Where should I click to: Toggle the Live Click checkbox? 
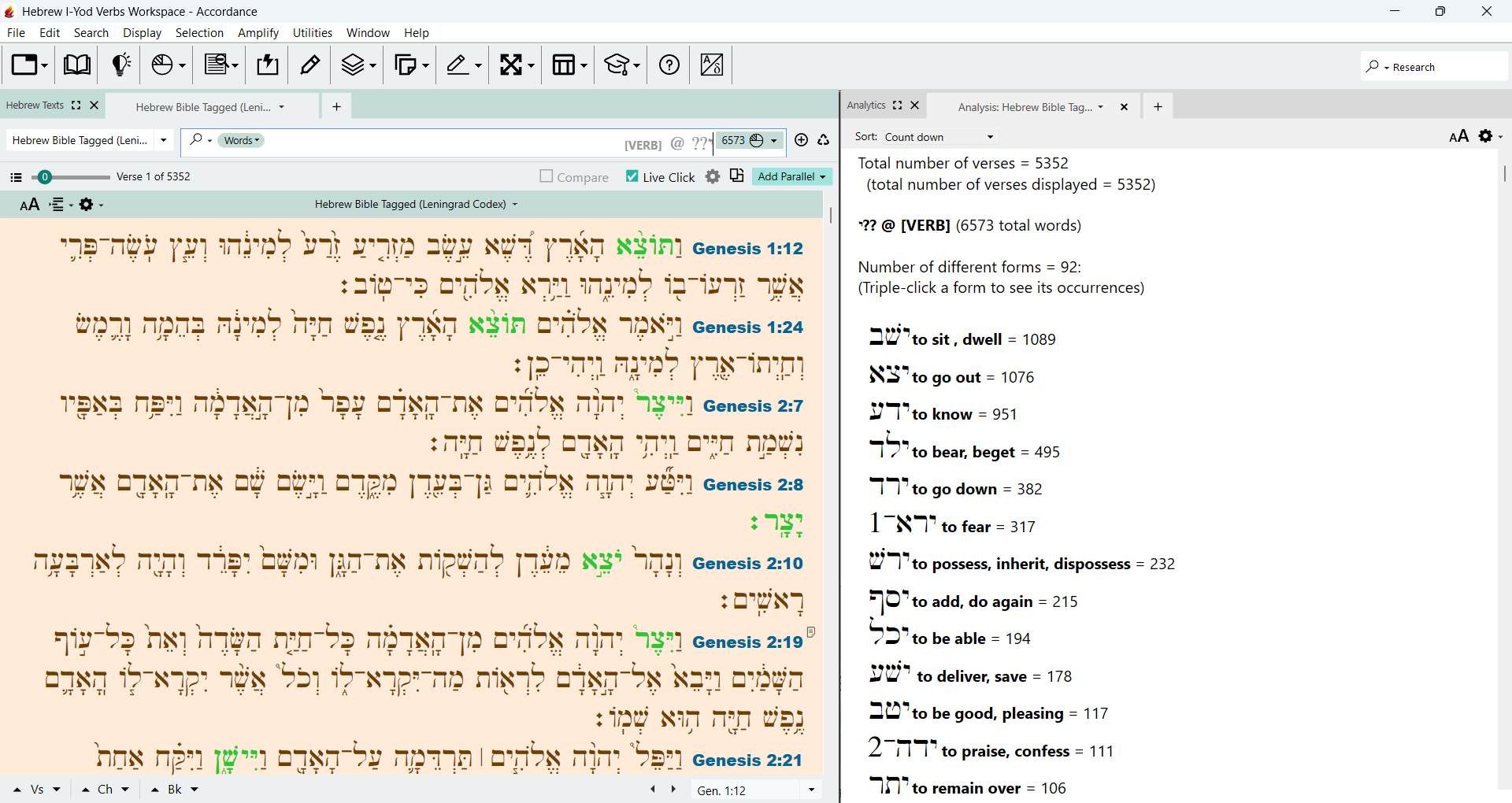click(x=632, y=176)
